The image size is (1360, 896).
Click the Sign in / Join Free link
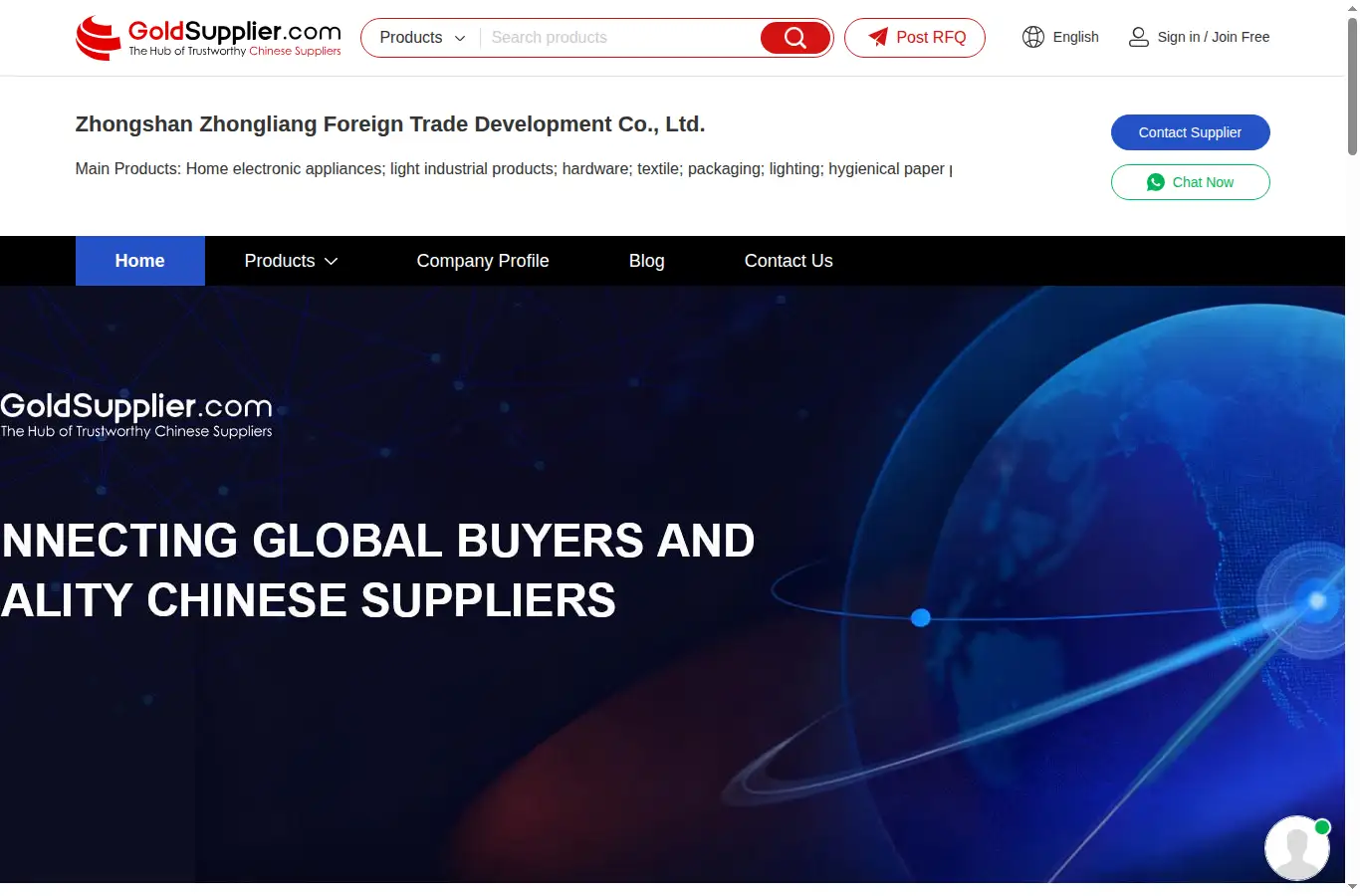1214,37
